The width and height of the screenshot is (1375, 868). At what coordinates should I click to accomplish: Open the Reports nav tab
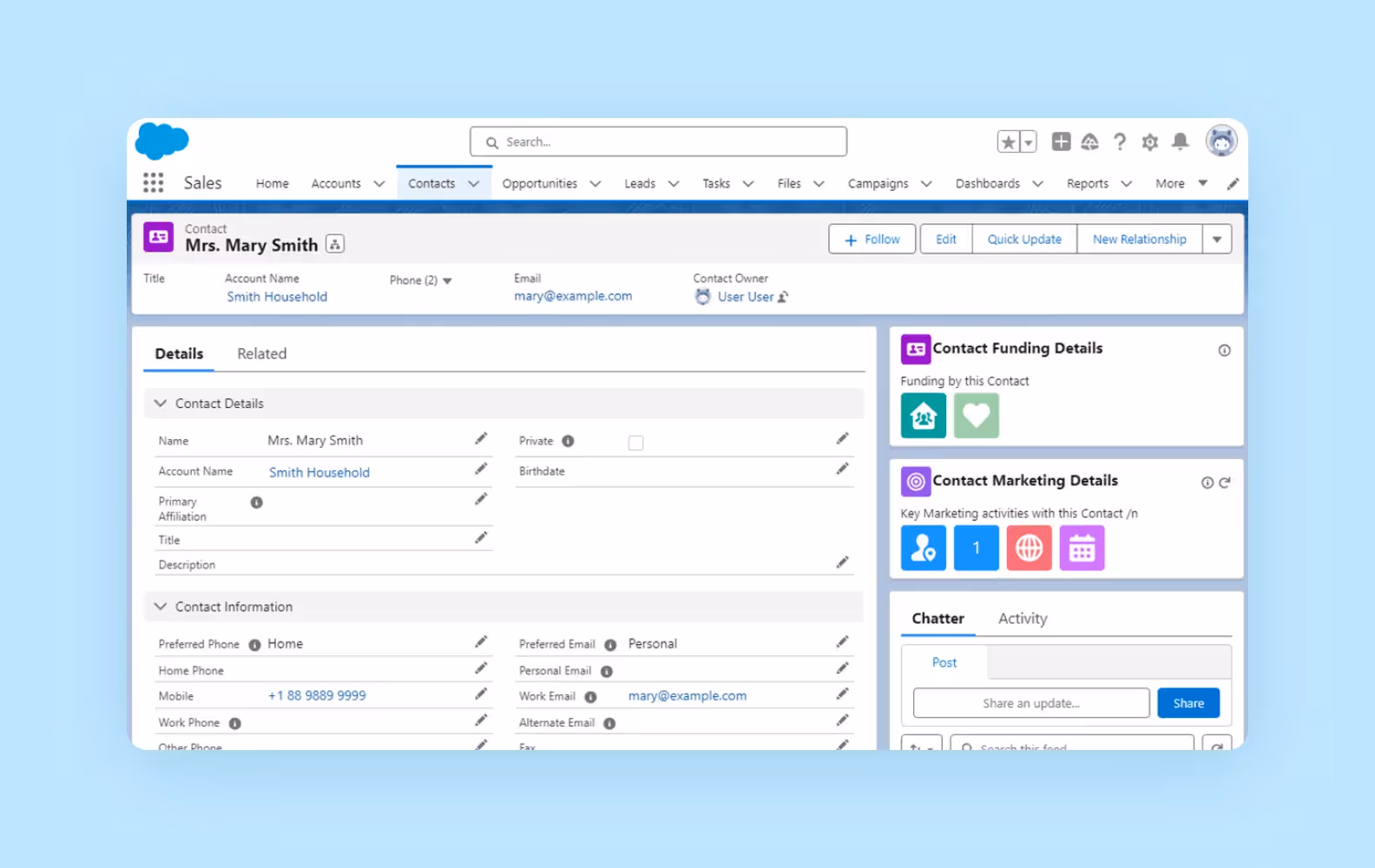(1088, 184)
